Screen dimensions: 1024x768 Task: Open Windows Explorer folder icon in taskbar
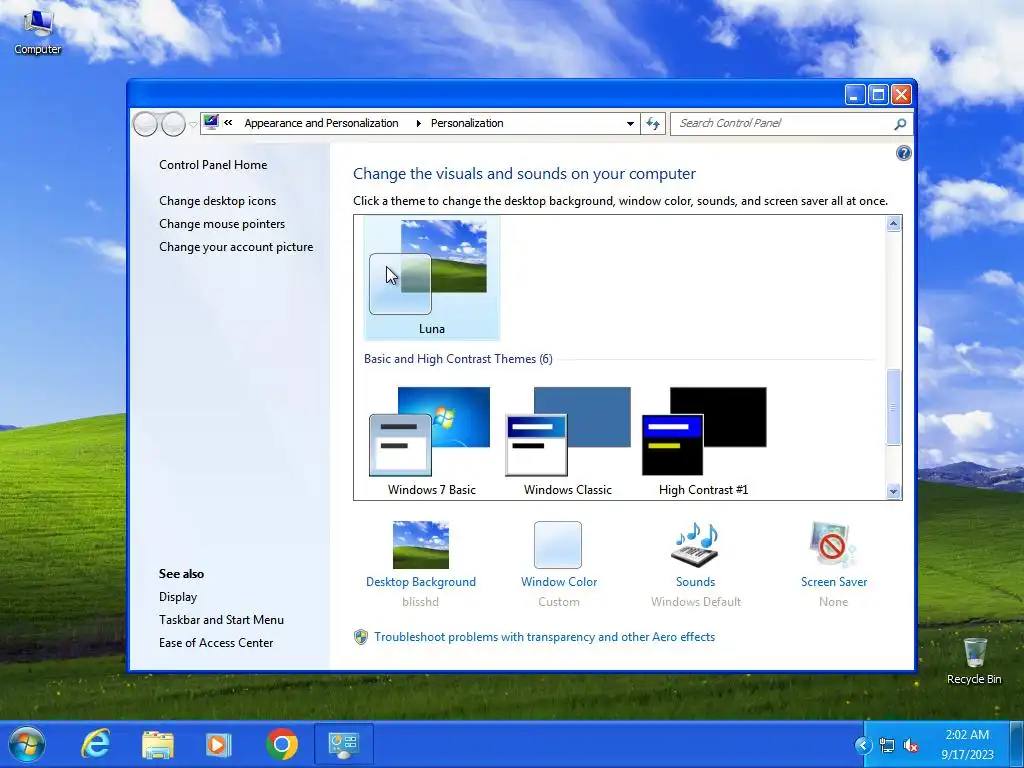(x=157, y=744)
